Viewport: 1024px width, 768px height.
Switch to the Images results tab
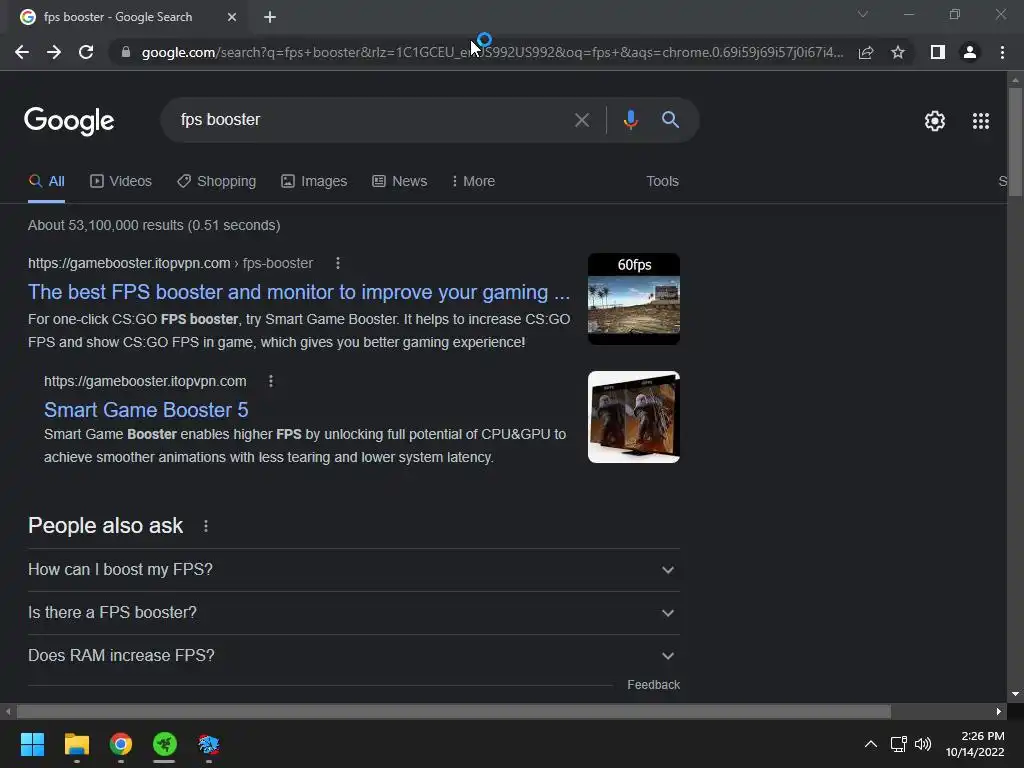(x=314, y=181)
